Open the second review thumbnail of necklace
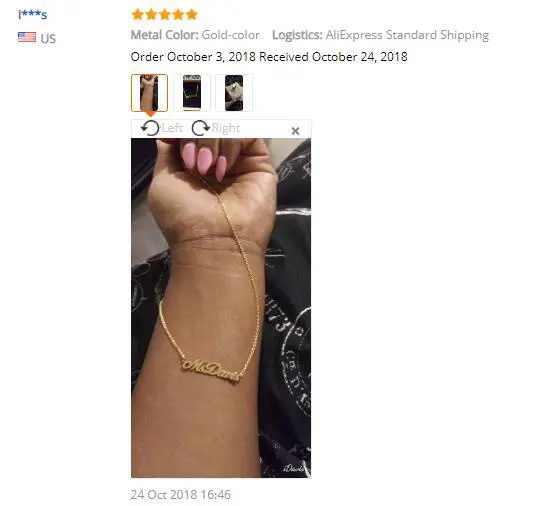Screen dimensions: 557x506 coord(191,93)
